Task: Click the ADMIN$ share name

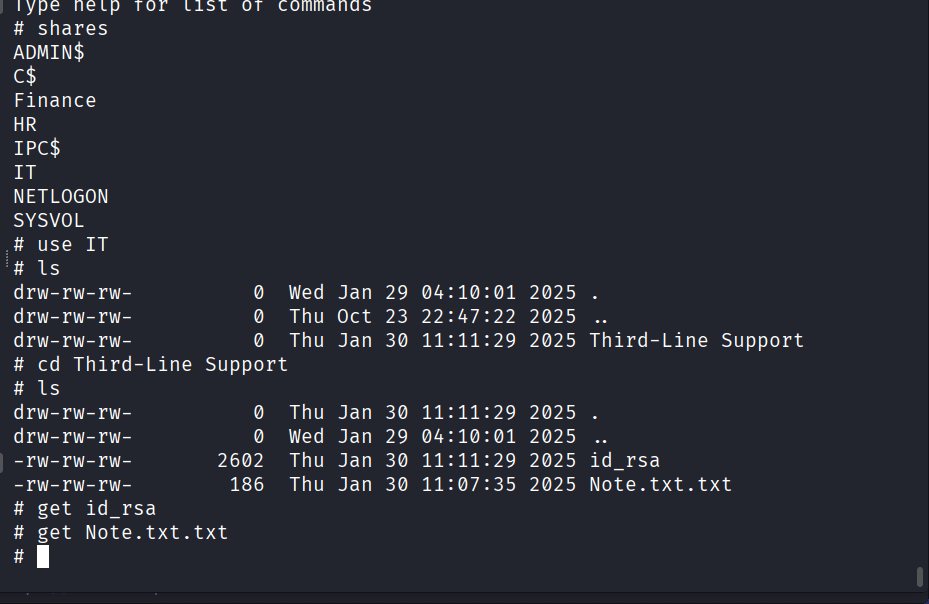Action: click(x=49, y=53)
